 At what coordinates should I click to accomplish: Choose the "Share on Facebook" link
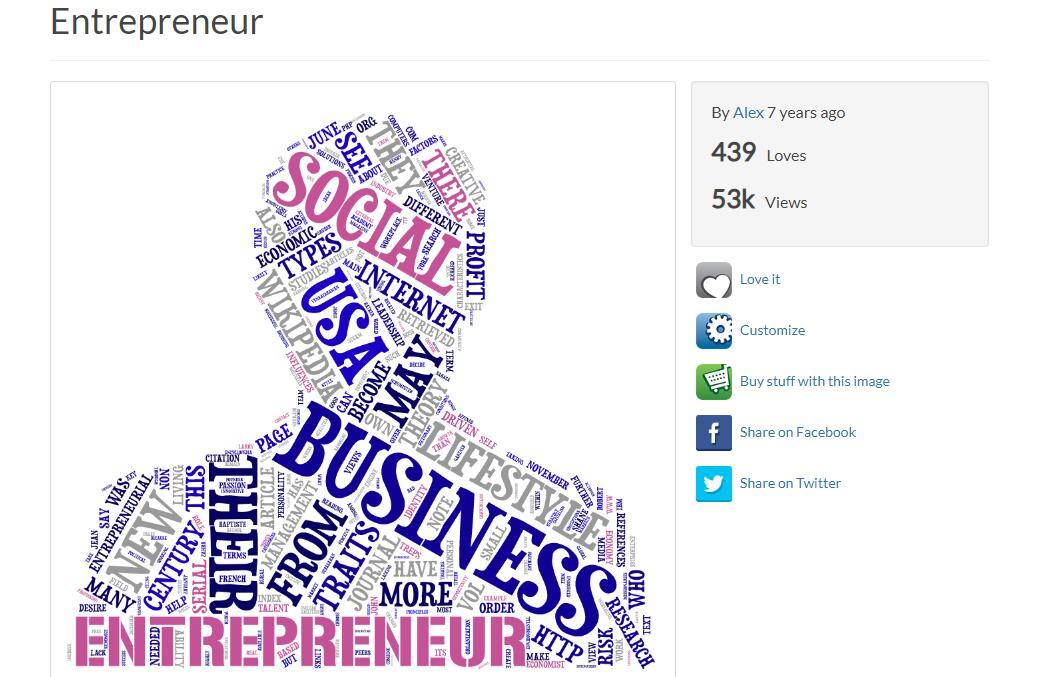[797, 433]
